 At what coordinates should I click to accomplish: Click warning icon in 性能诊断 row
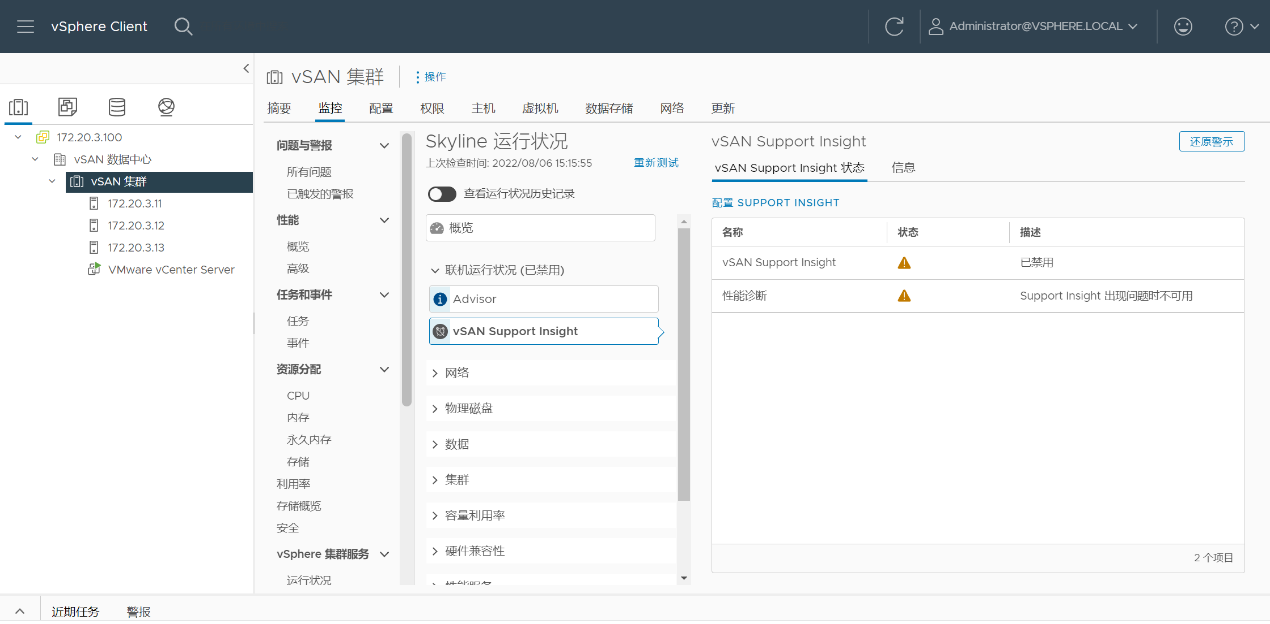coord(904,296)
